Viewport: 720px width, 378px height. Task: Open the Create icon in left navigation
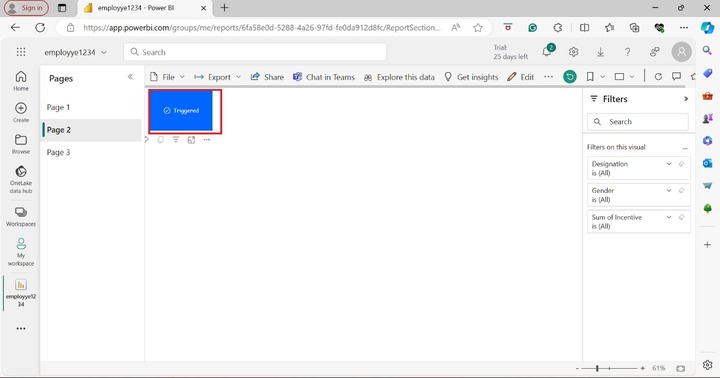21,112
